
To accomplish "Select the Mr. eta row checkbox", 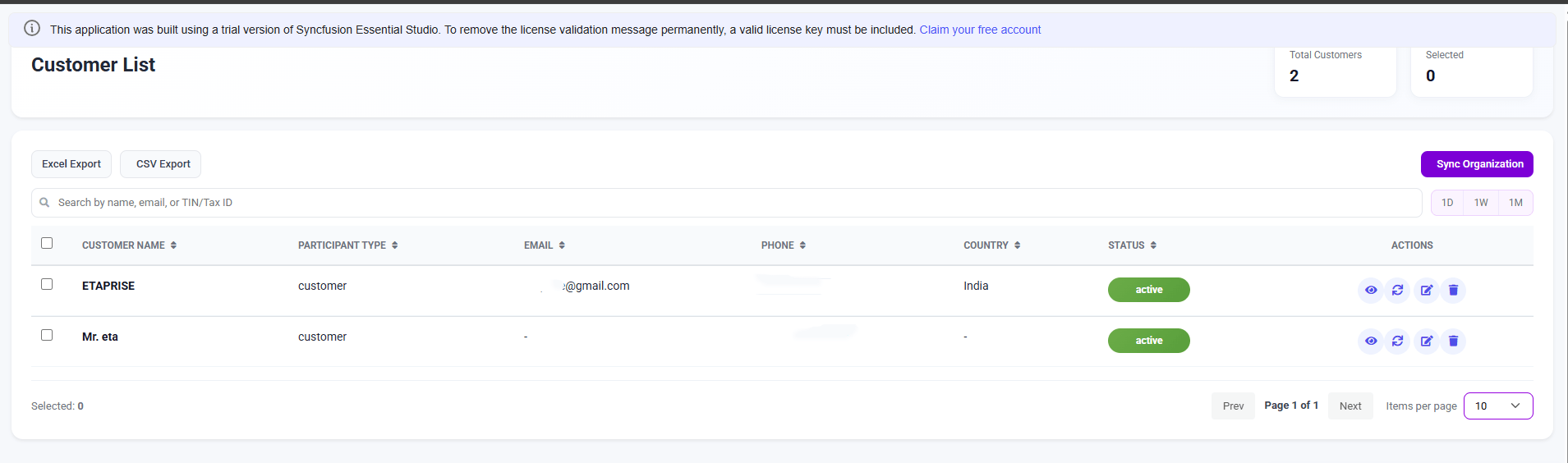I will pos(47,335).
